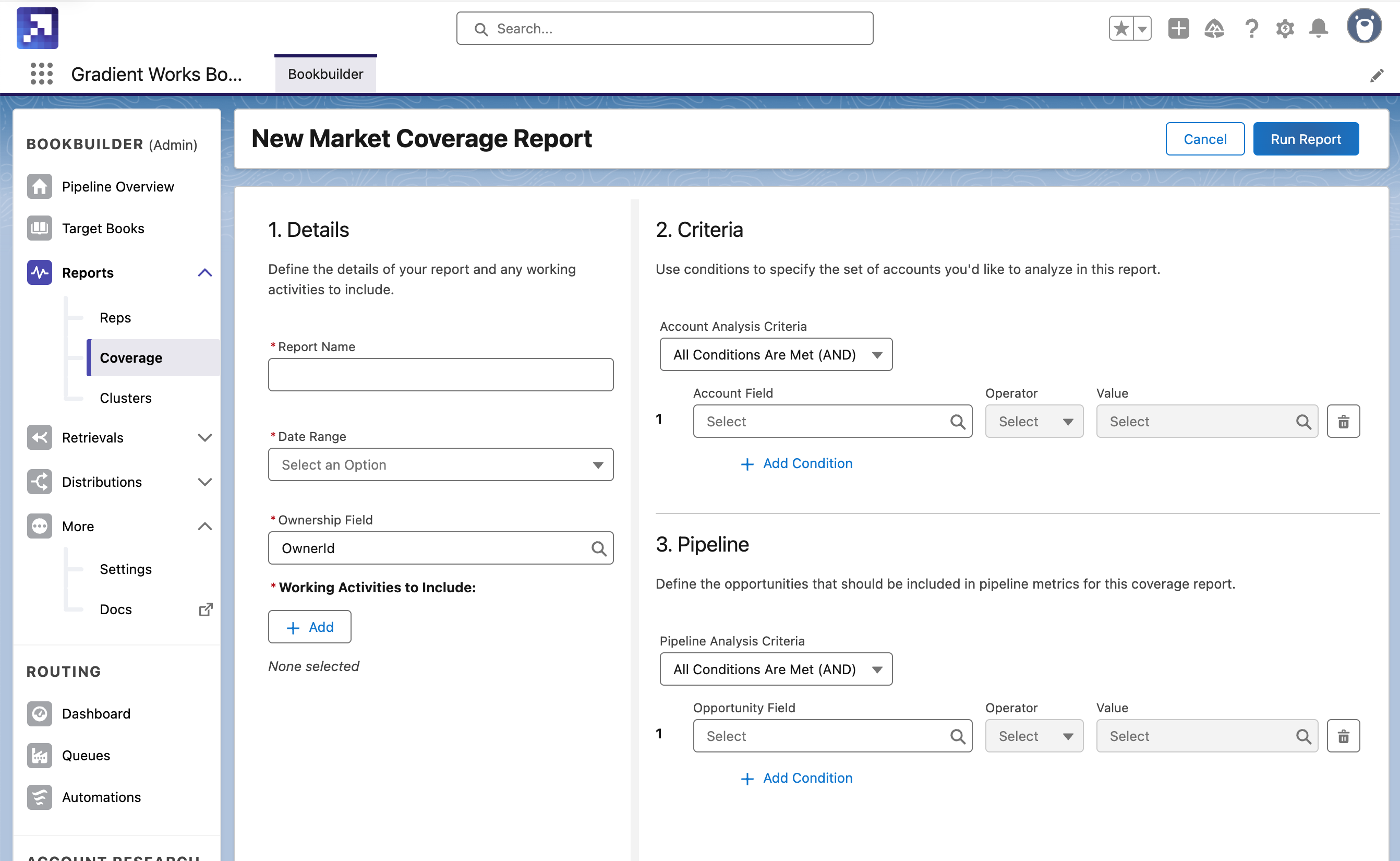Open the Account Analysis Criteria dropdown
The width and height of the screenshot is (1400, 861).
(x=775, y=355)
